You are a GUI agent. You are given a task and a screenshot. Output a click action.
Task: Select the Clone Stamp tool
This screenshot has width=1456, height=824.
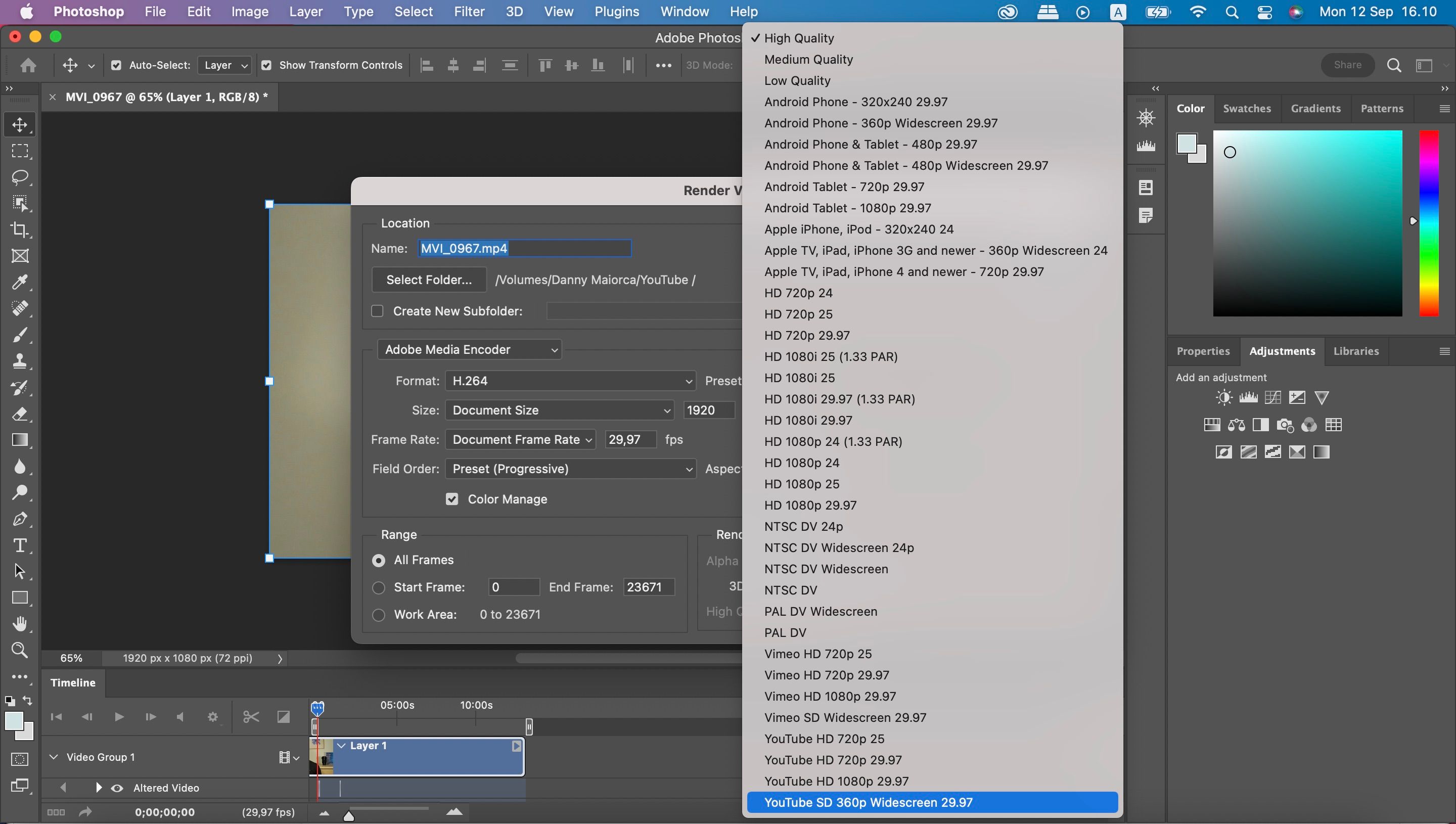(20, 361)
